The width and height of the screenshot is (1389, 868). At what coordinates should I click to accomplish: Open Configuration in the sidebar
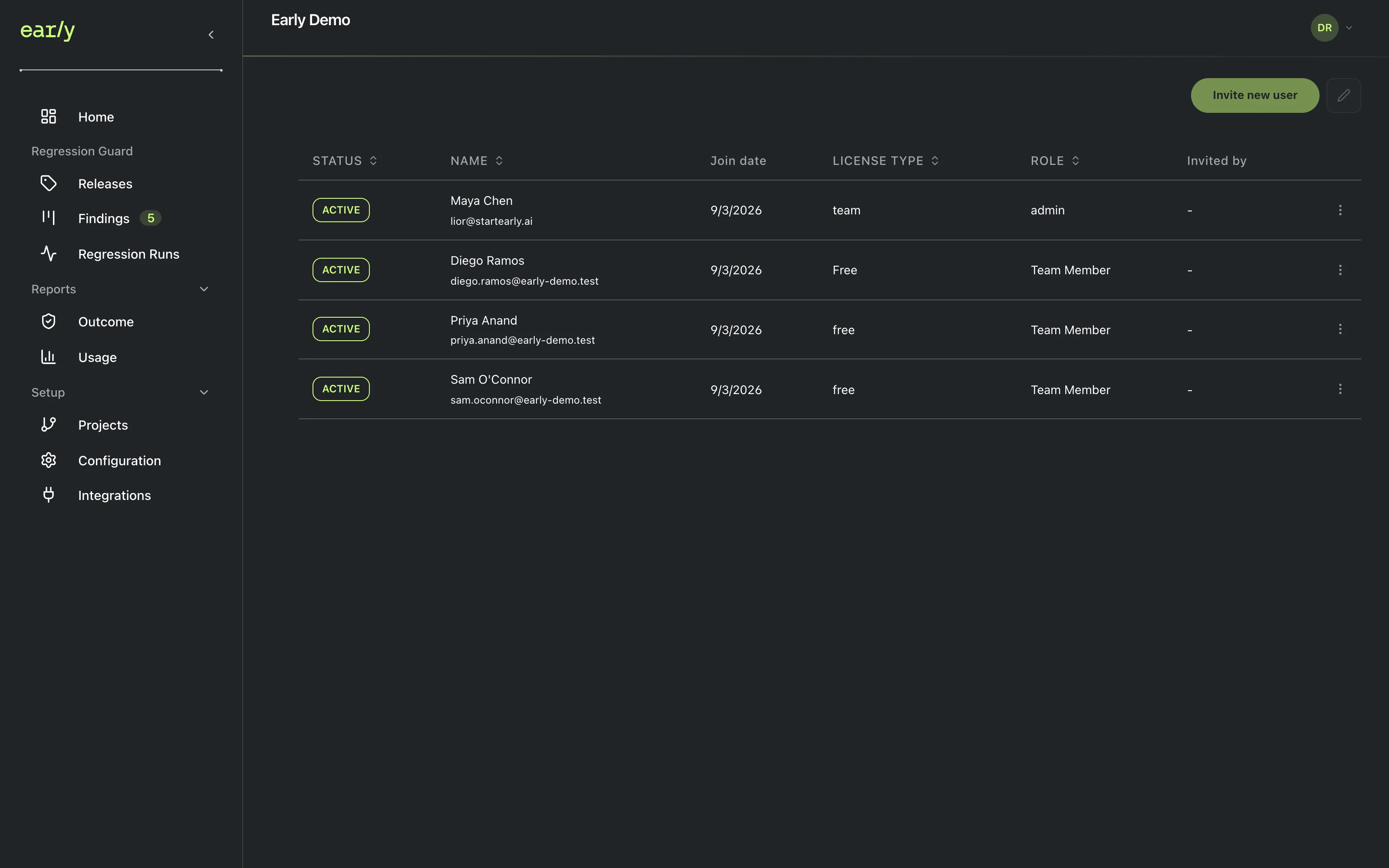pyautogui.click(x=119, y=461)
